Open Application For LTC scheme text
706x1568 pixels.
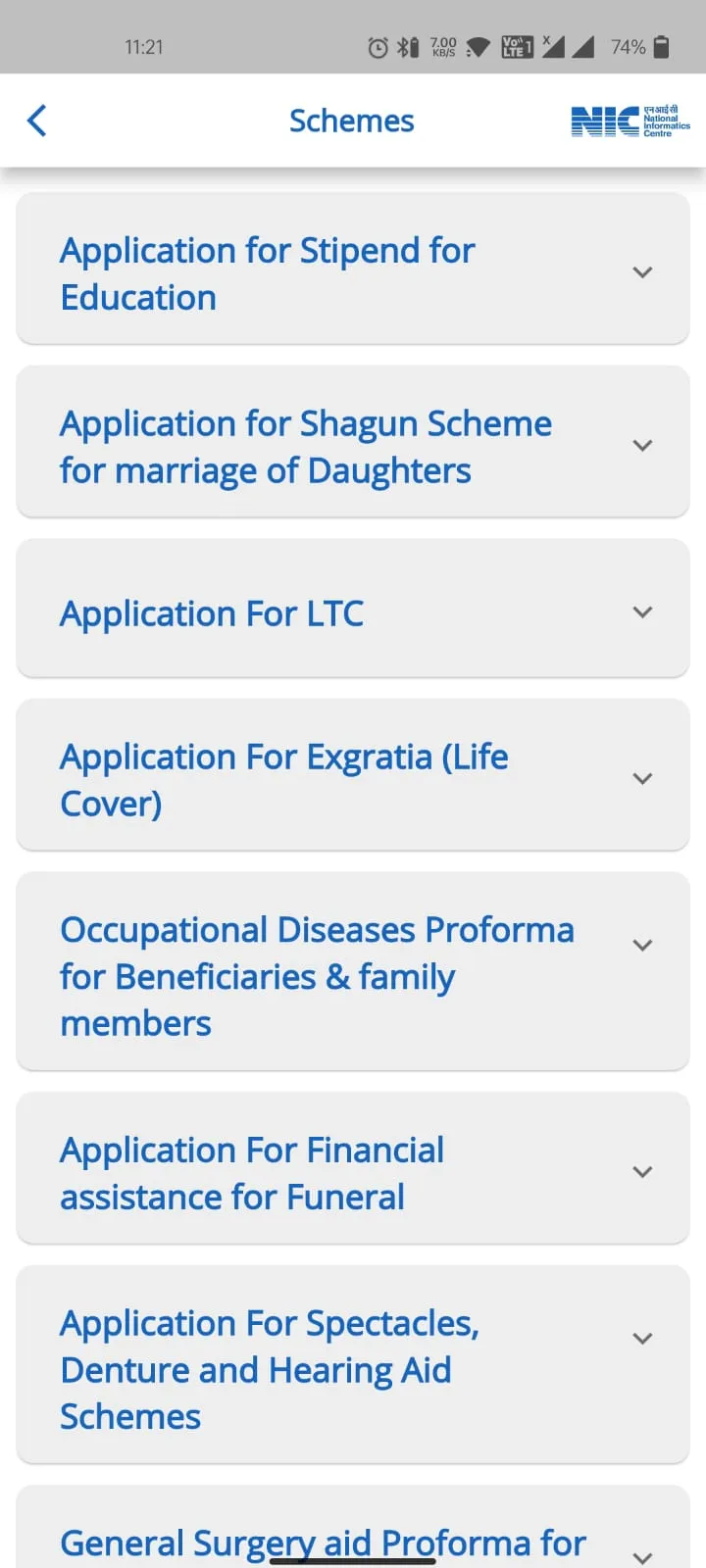(x=212, y=613)
